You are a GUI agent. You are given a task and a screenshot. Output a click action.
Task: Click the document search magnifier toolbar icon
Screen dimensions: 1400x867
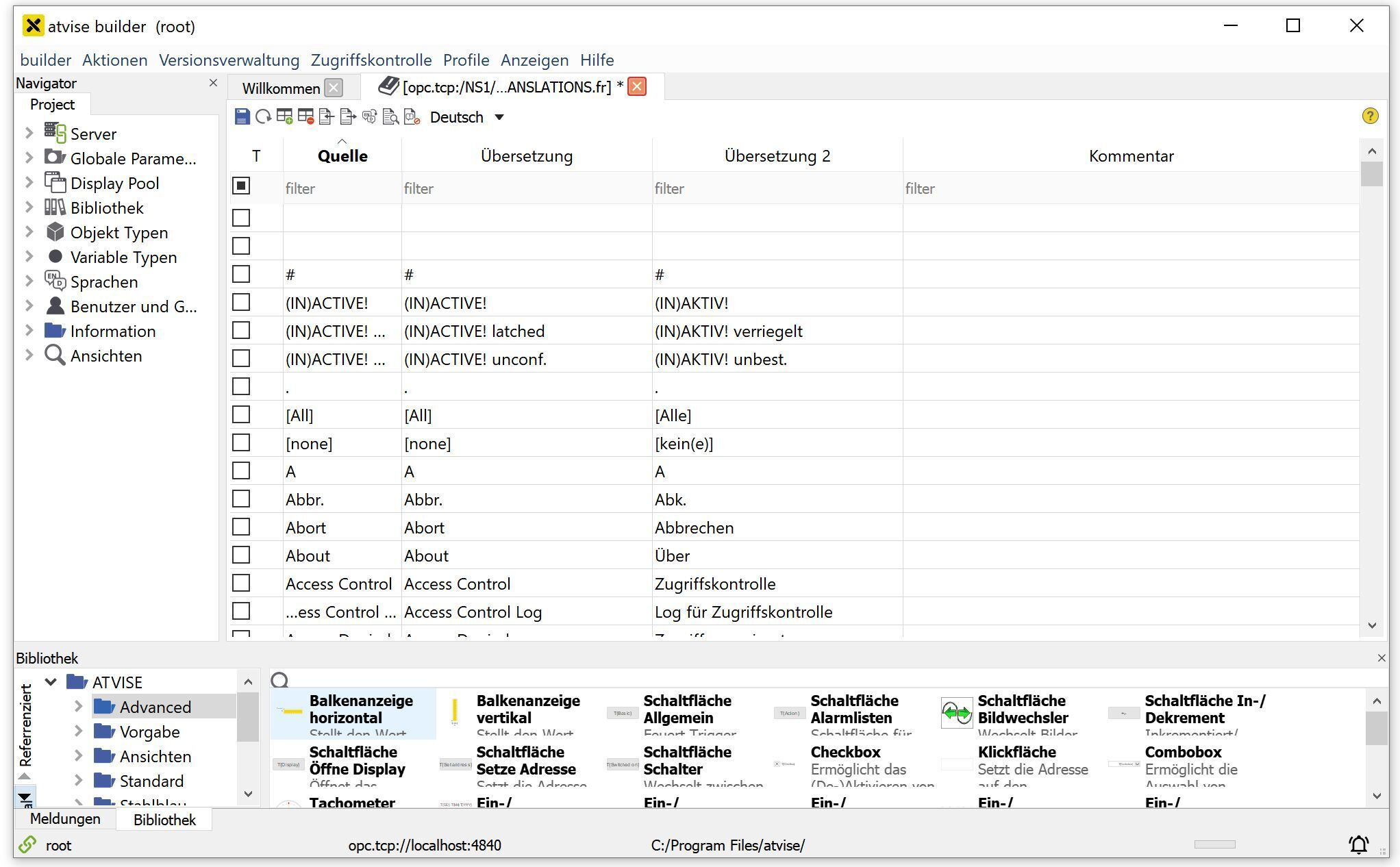[390, 117]
